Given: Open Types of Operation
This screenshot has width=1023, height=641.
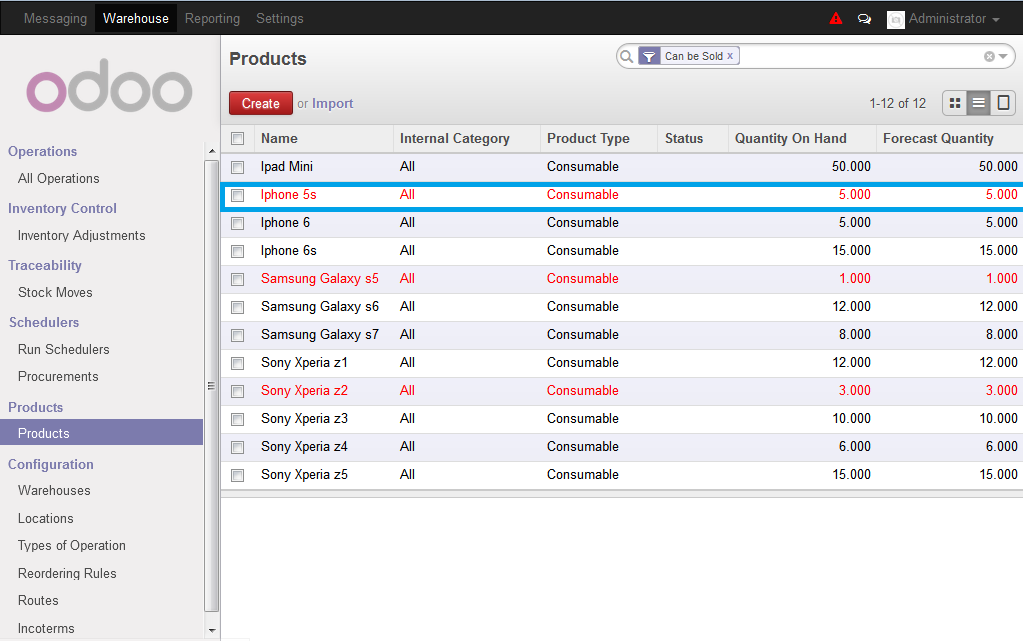Looking at the screenshot, I should click(72, 546).
